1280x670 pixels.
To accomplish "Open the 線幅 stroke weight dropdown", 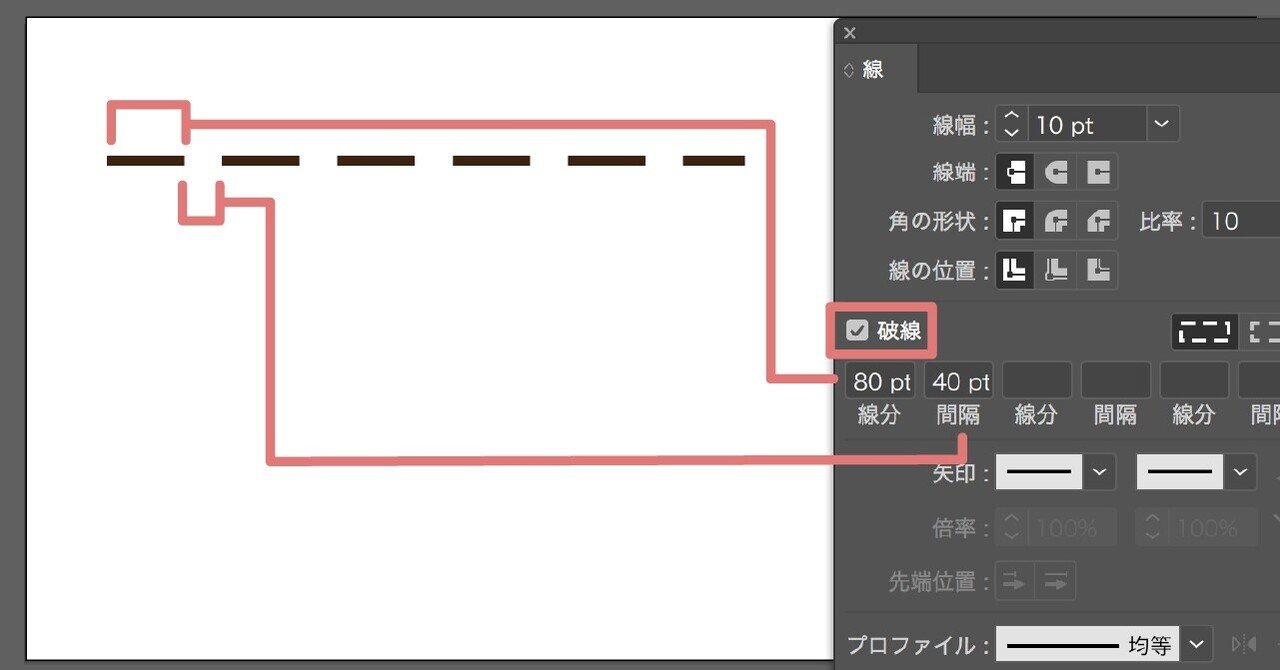I will (1162, 124).
